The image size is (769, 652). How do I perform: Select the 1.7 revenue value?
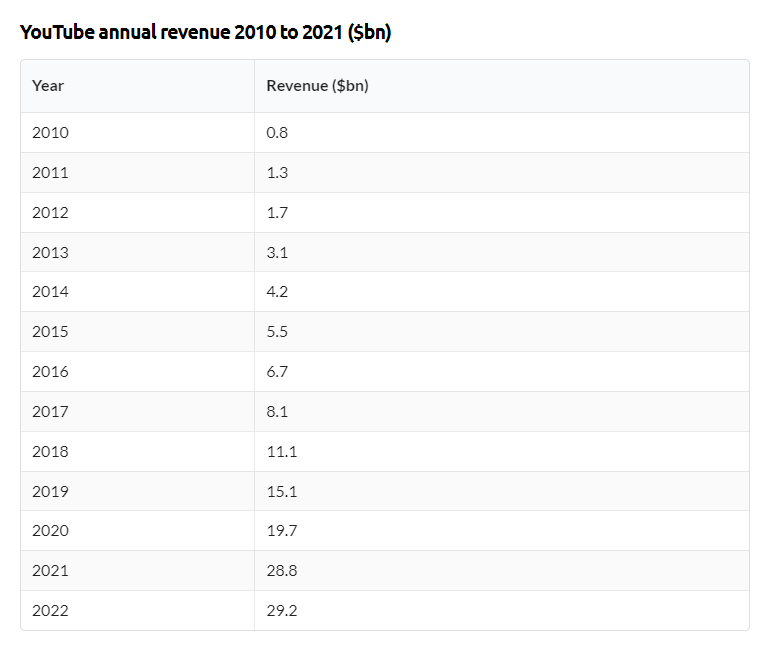pyautogui.click(x=277, y=212)
